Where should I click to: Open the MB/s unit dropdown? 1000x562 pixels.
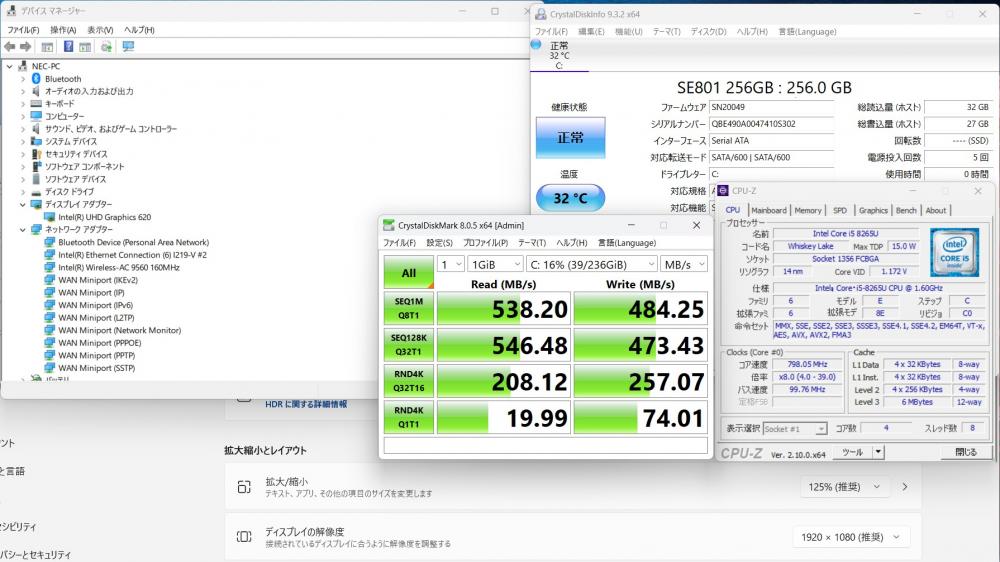tap(684, 264)
